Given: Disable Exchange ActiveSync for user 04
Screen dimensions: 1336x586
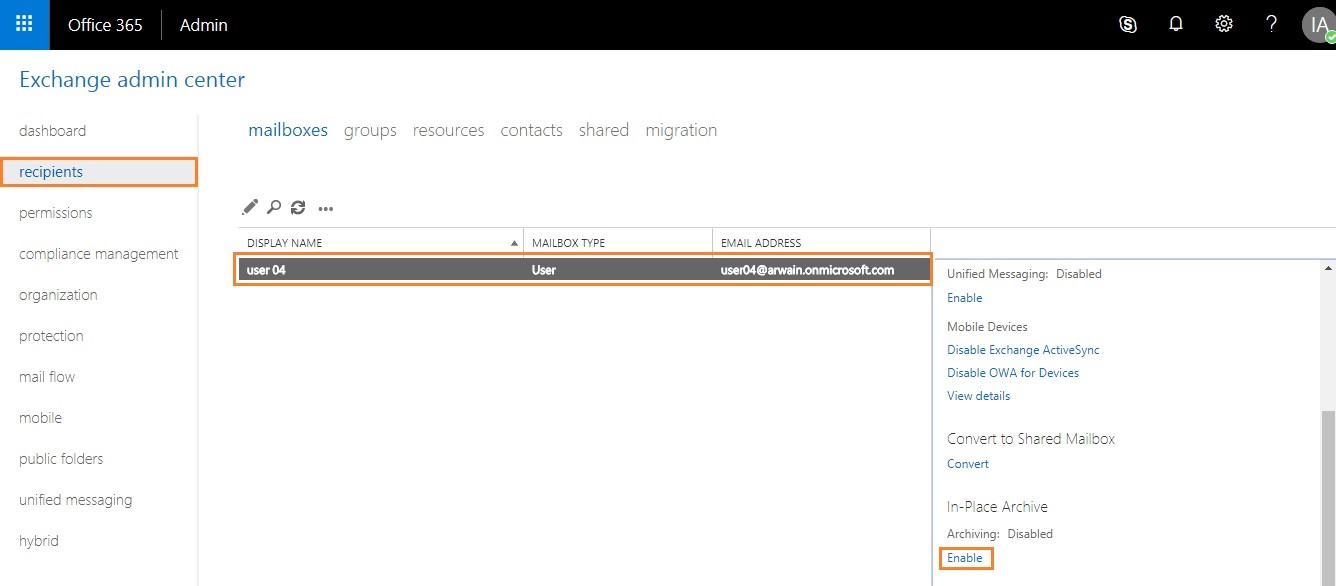Looking at the screenshot, I should [x=1023, y=349].
